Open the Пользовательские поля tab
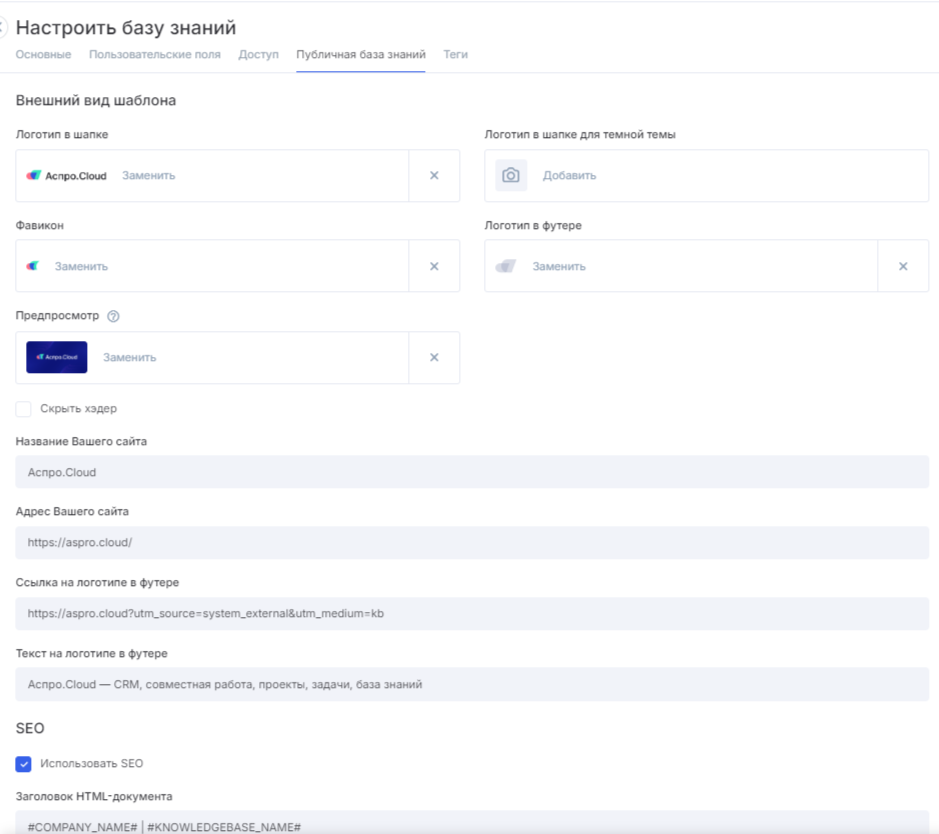 tap(155, 55)
